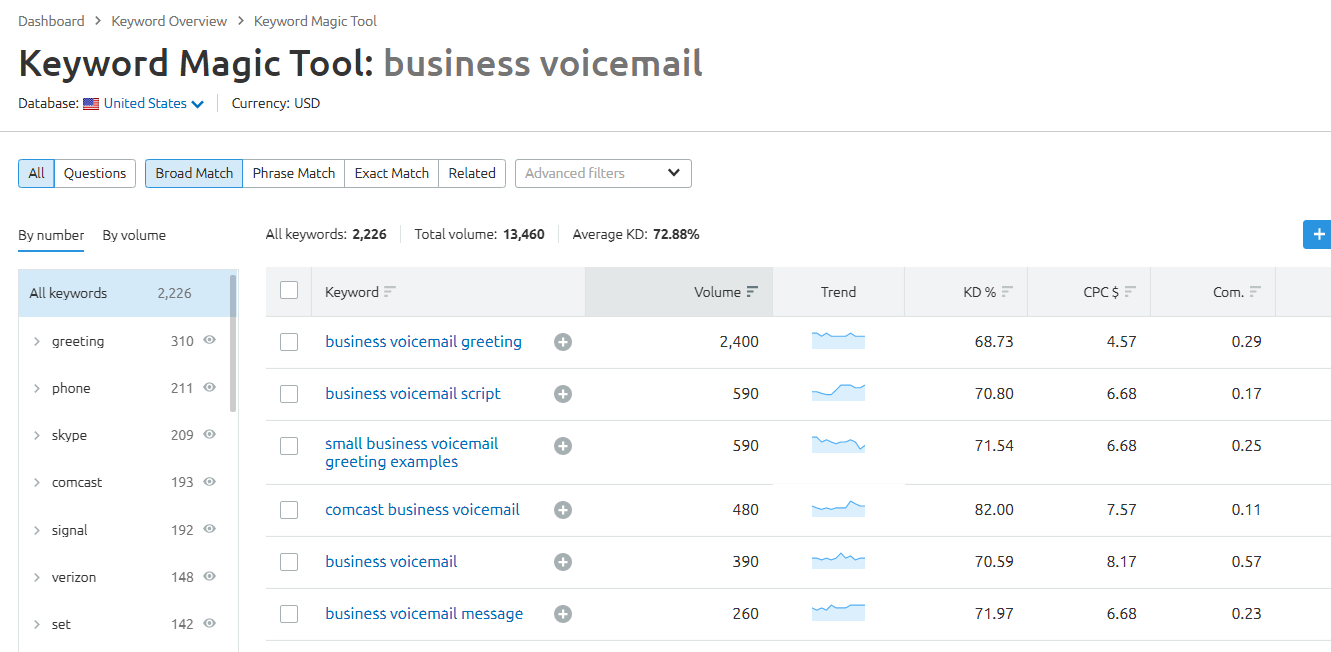
Task: Tick the 'comcast business voicemail' row checkbox
Action: [x=289, y=510]
